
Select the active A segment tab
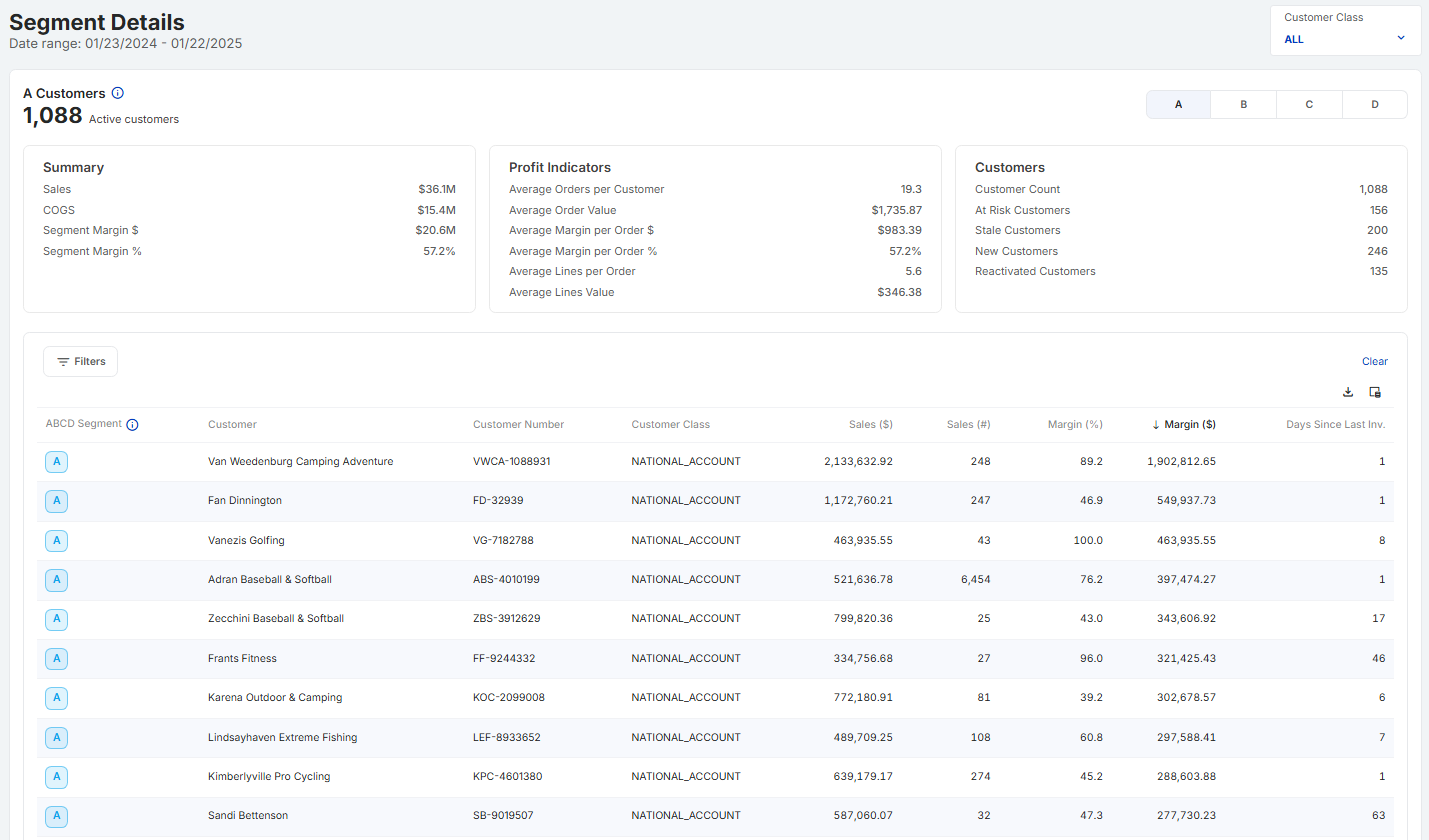point(1179,104)
